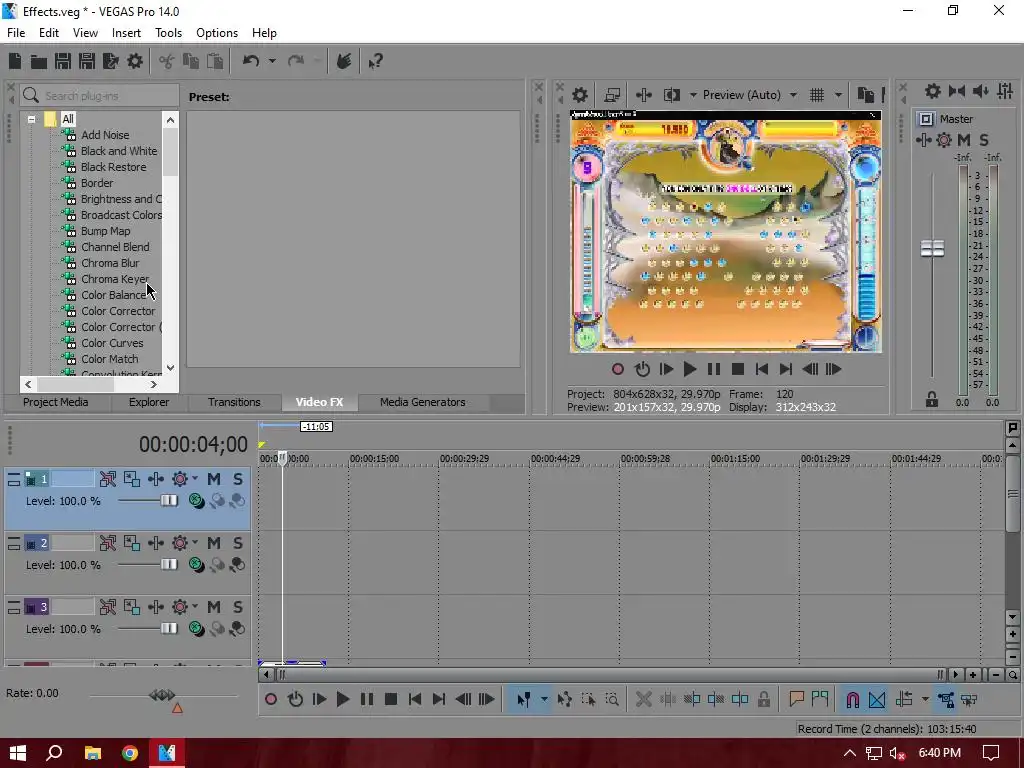Click the Redo arrow icon

point(296,61)
